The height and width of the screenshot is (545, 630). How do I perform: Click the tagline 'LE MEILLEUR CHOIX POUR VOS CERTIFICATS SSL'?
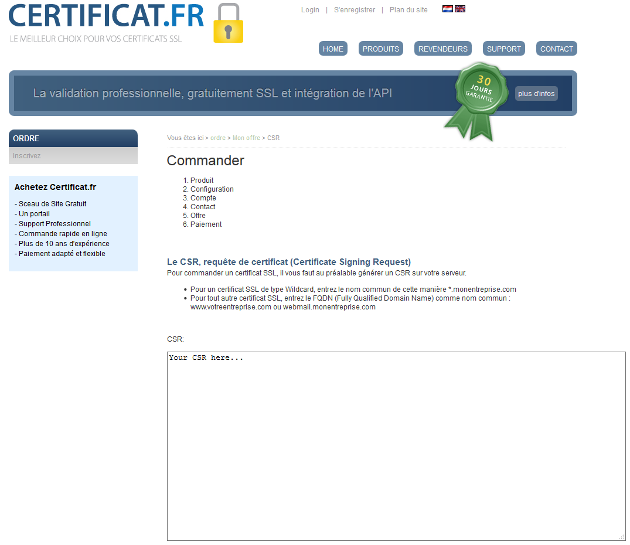point(96,39)
